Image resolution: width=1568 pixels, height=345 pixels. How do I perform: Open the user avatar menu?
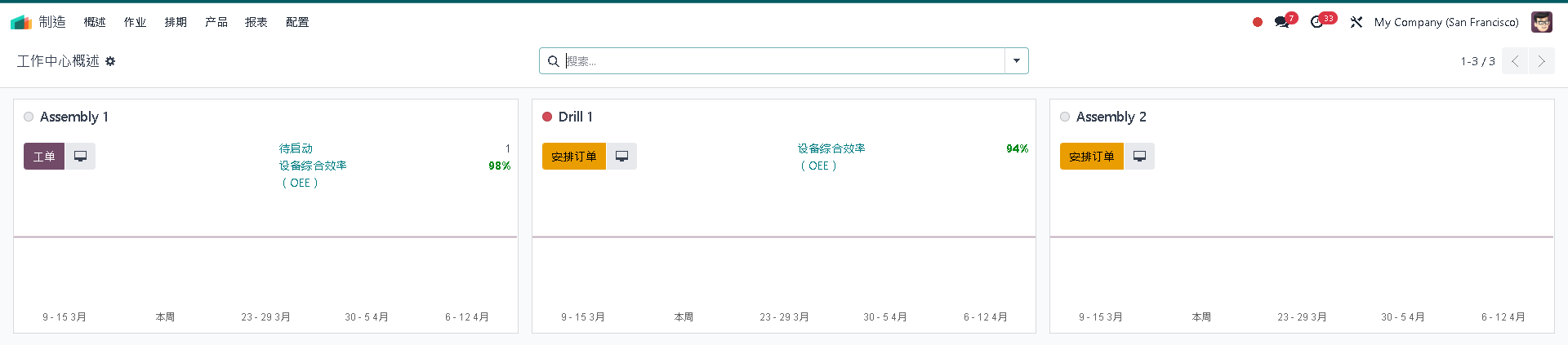(1541, 22)
